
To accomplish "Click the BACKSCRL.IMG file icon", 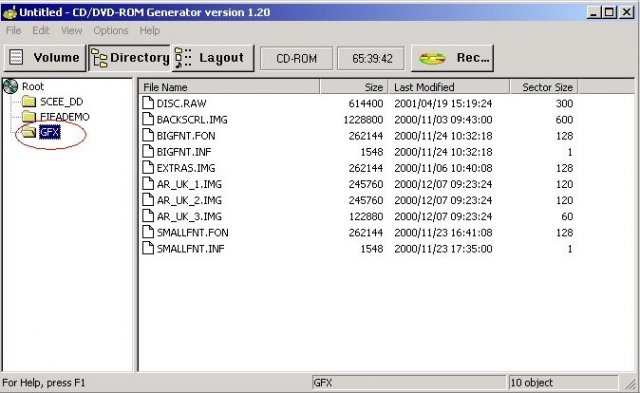I will pos(148,119).
